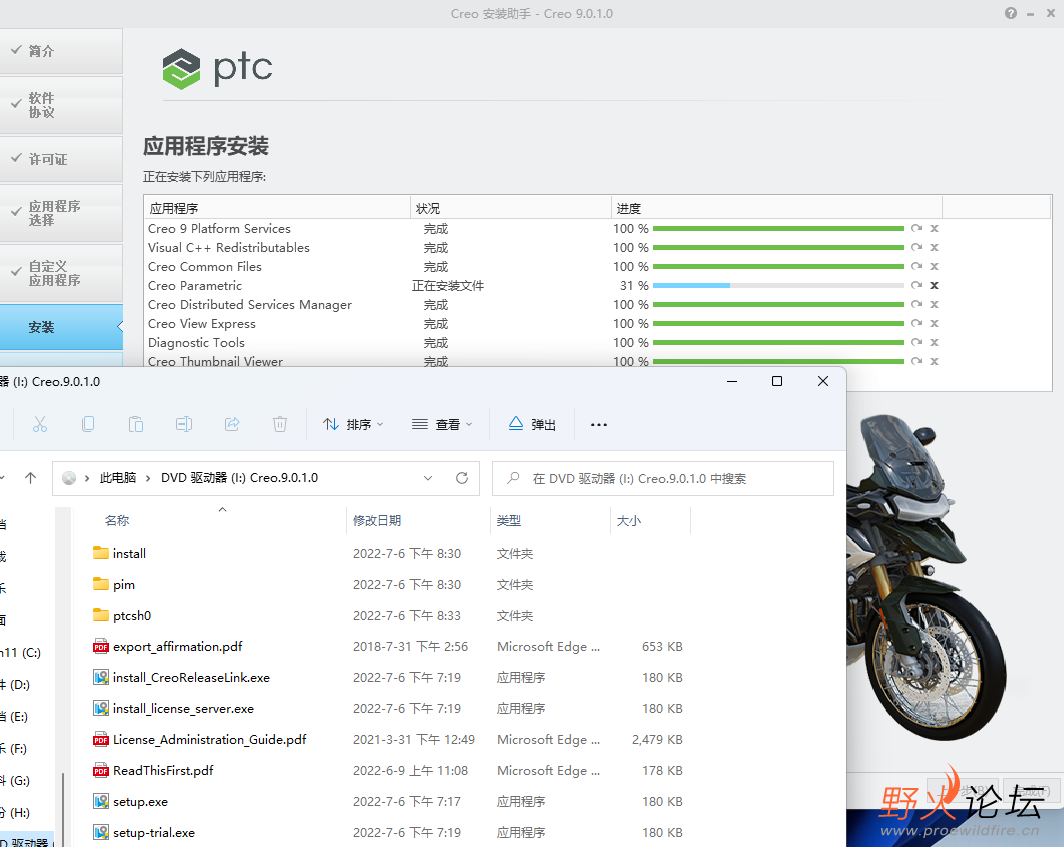The height and width of the screenshot is (847, 1064).
Task: Click the navigation pane scrollbar
Action: tap(63, 808)
